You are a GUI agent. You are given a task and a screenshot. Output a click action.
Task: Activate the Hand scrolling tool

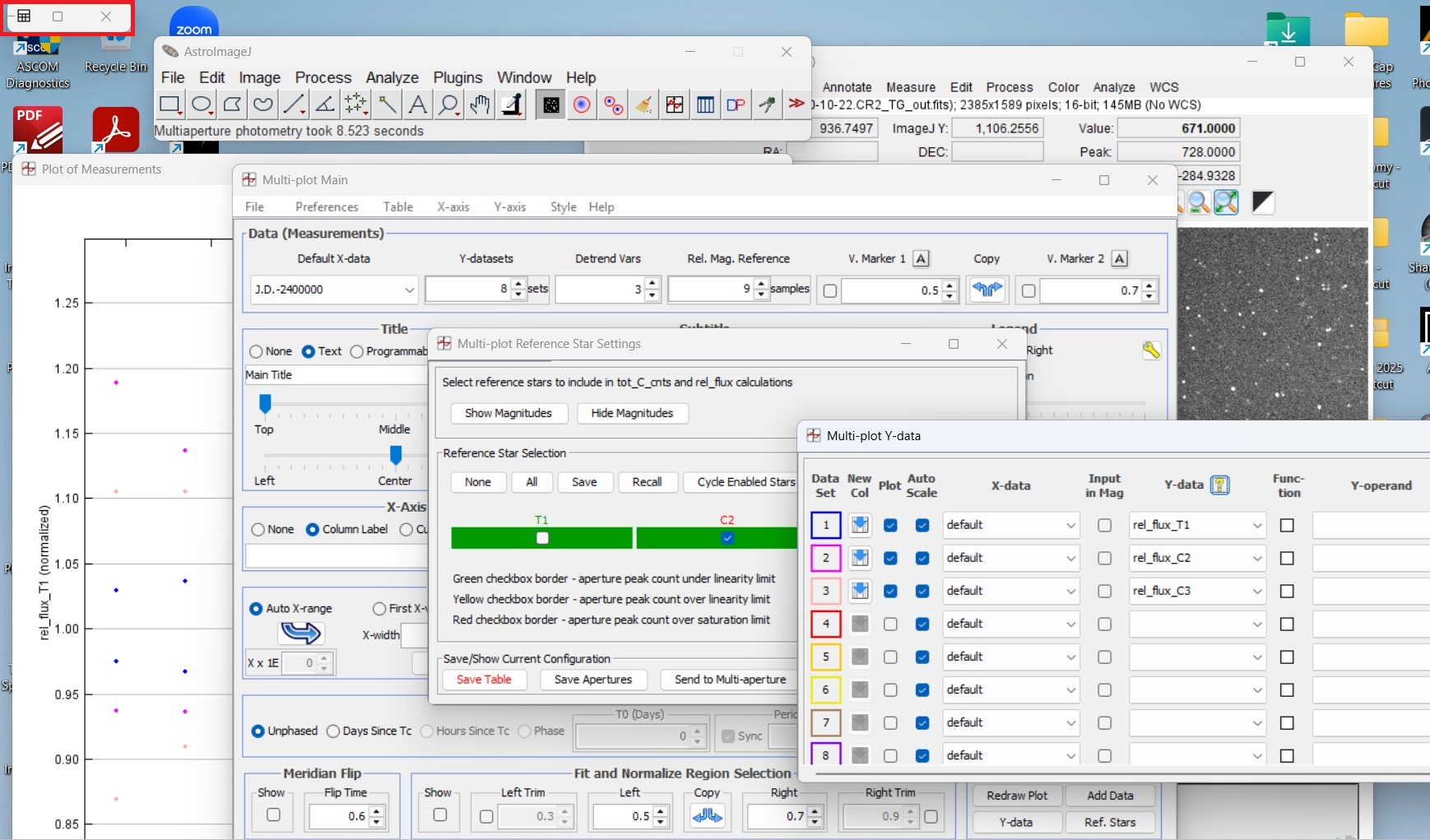click(480, 104)
